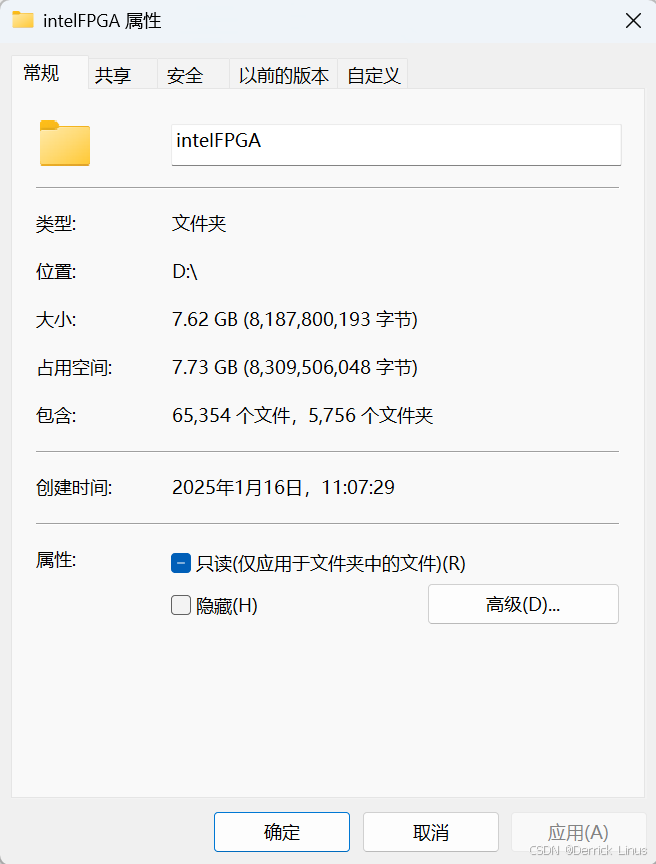Click the intelFPGA folder name field
Image resolution: width=656 pixels, height=864 pixels.
click(x=396, y=144)
